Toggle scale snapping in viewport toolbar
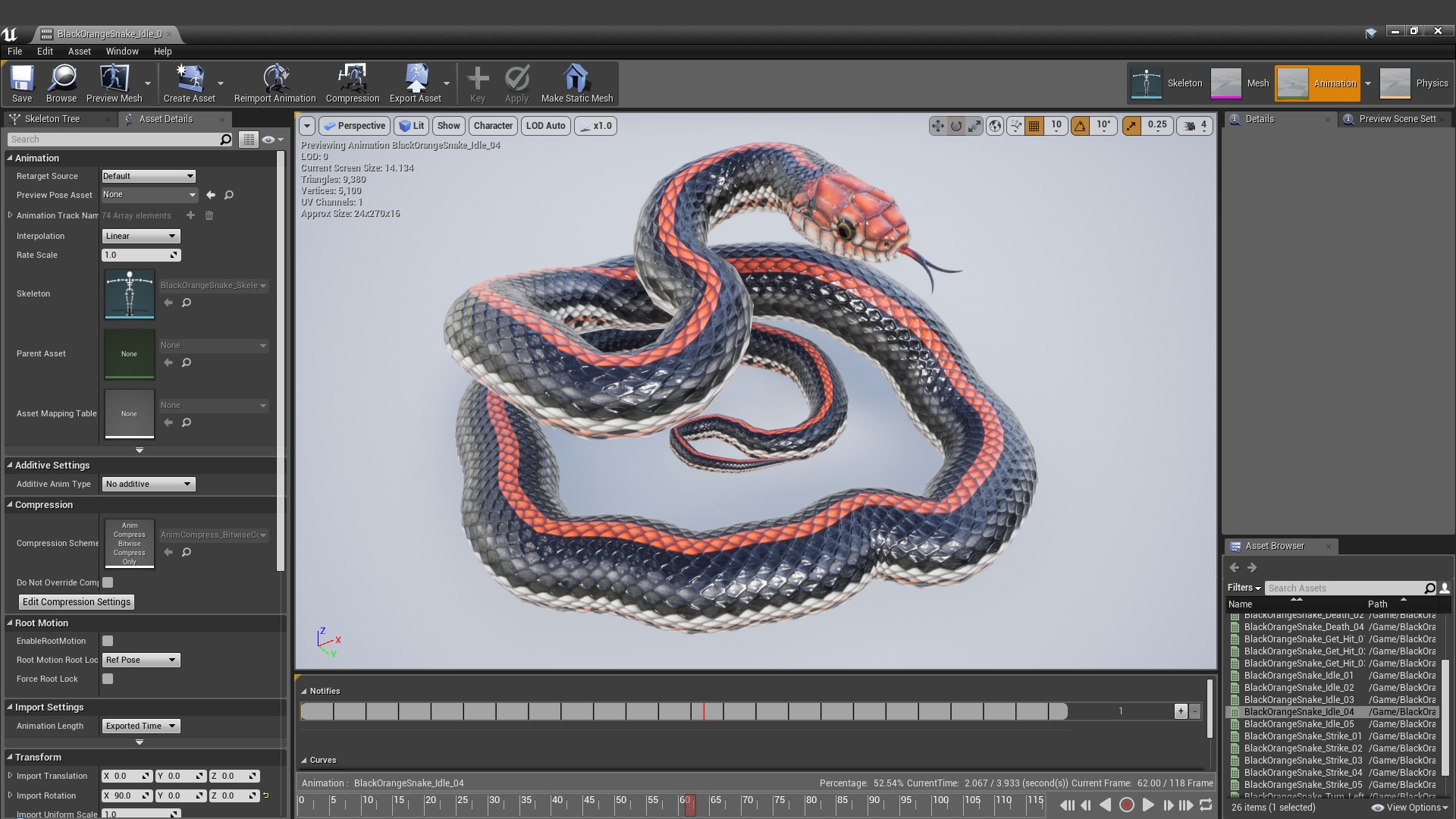Viewport: 1456px width, 819px height. click(1131, 126)
